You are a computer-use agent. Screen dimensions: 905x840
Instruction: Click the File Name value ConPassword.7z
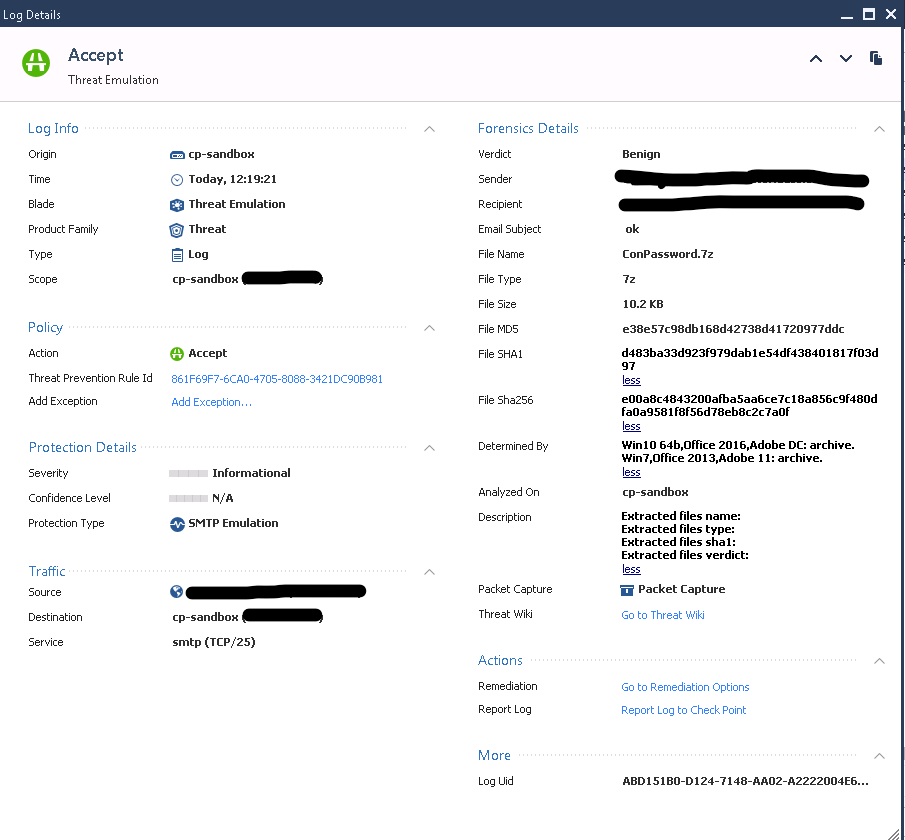point(668,255)
